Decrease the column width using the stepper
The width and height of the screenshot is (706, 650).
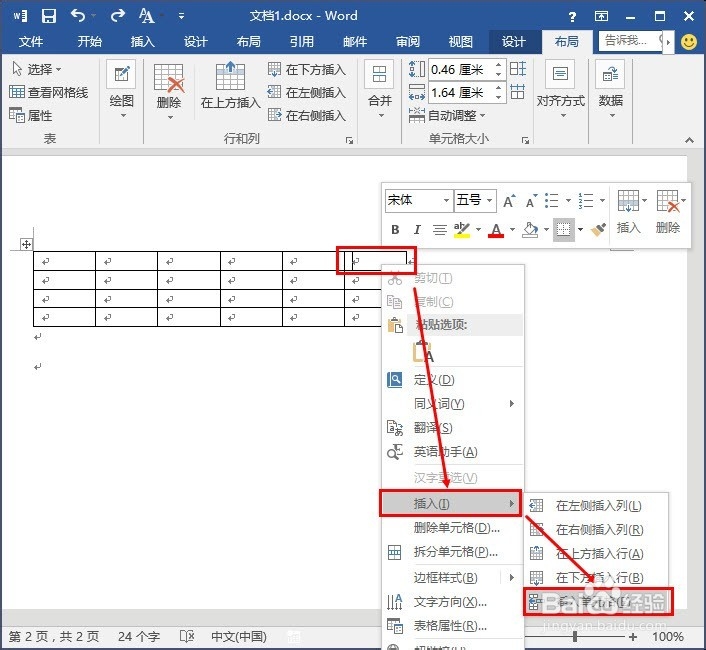(498, 98)
